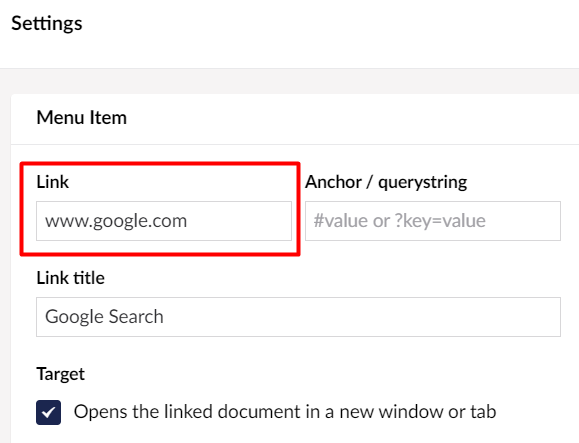
Task: Click the 'www.google.com' text in Link
Action: 116,222
